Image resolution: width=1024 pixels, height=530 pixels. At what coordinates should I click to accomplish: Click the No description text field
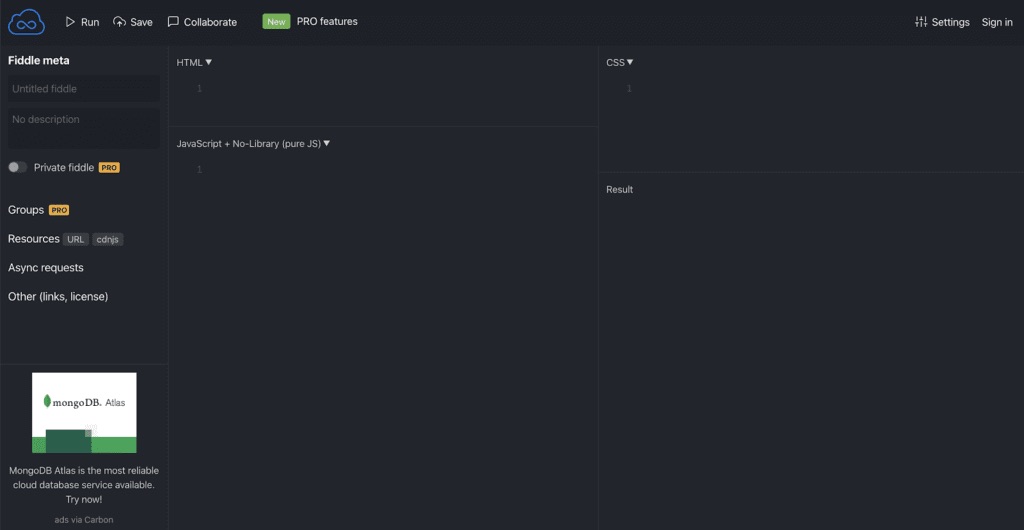click(x=84, y=128)
